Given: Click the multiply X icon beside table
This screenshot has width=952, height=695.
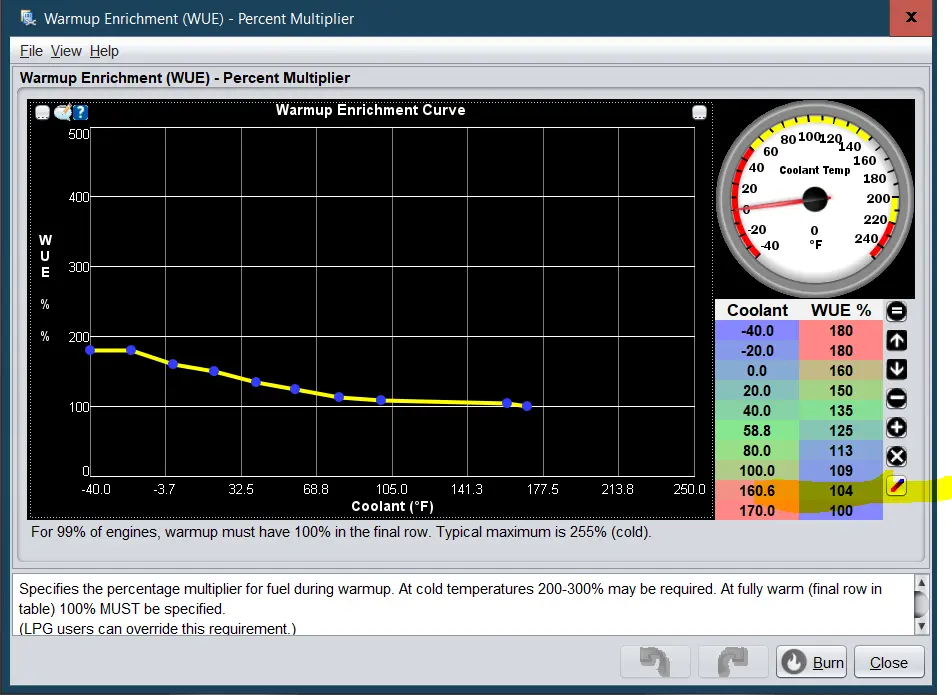Looking at the screenshot, I should pyautogui.click(x=896, y=456).
